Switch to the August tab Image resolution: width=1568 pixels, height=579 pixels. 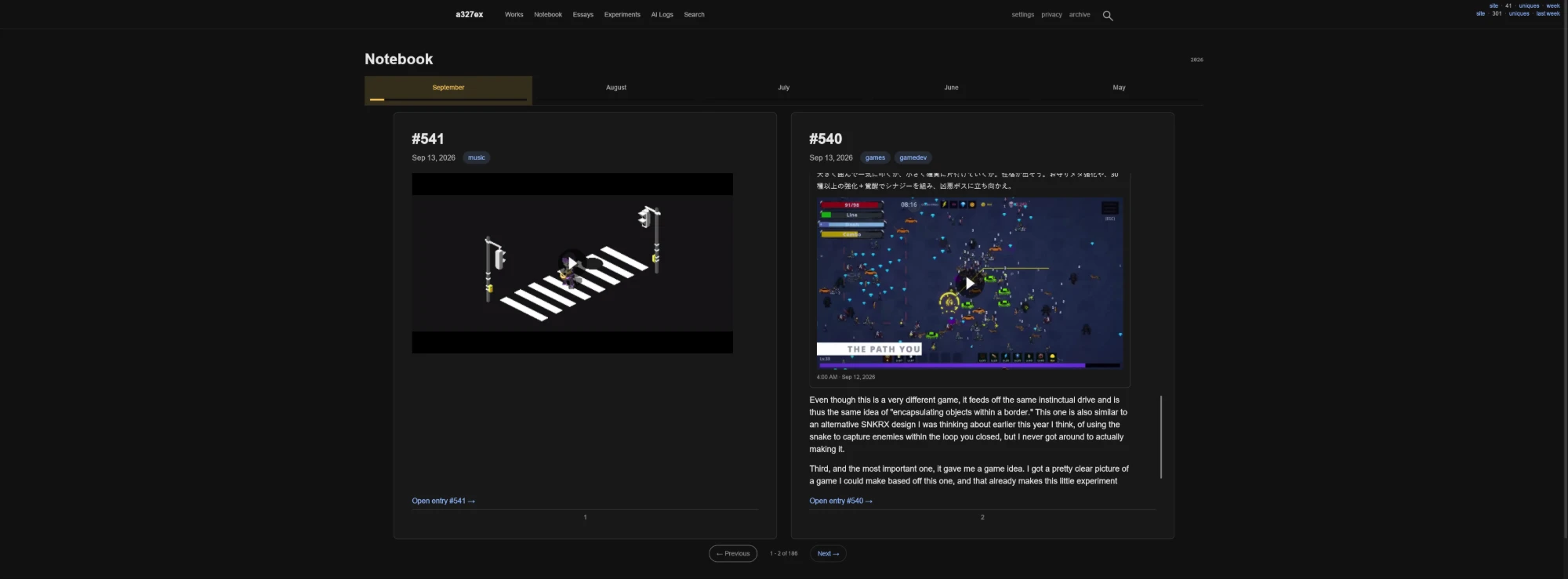616,88
